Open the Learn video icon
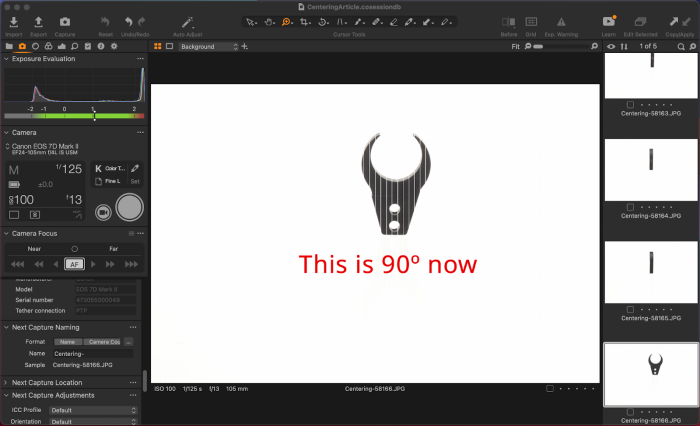 coord(609,21)
